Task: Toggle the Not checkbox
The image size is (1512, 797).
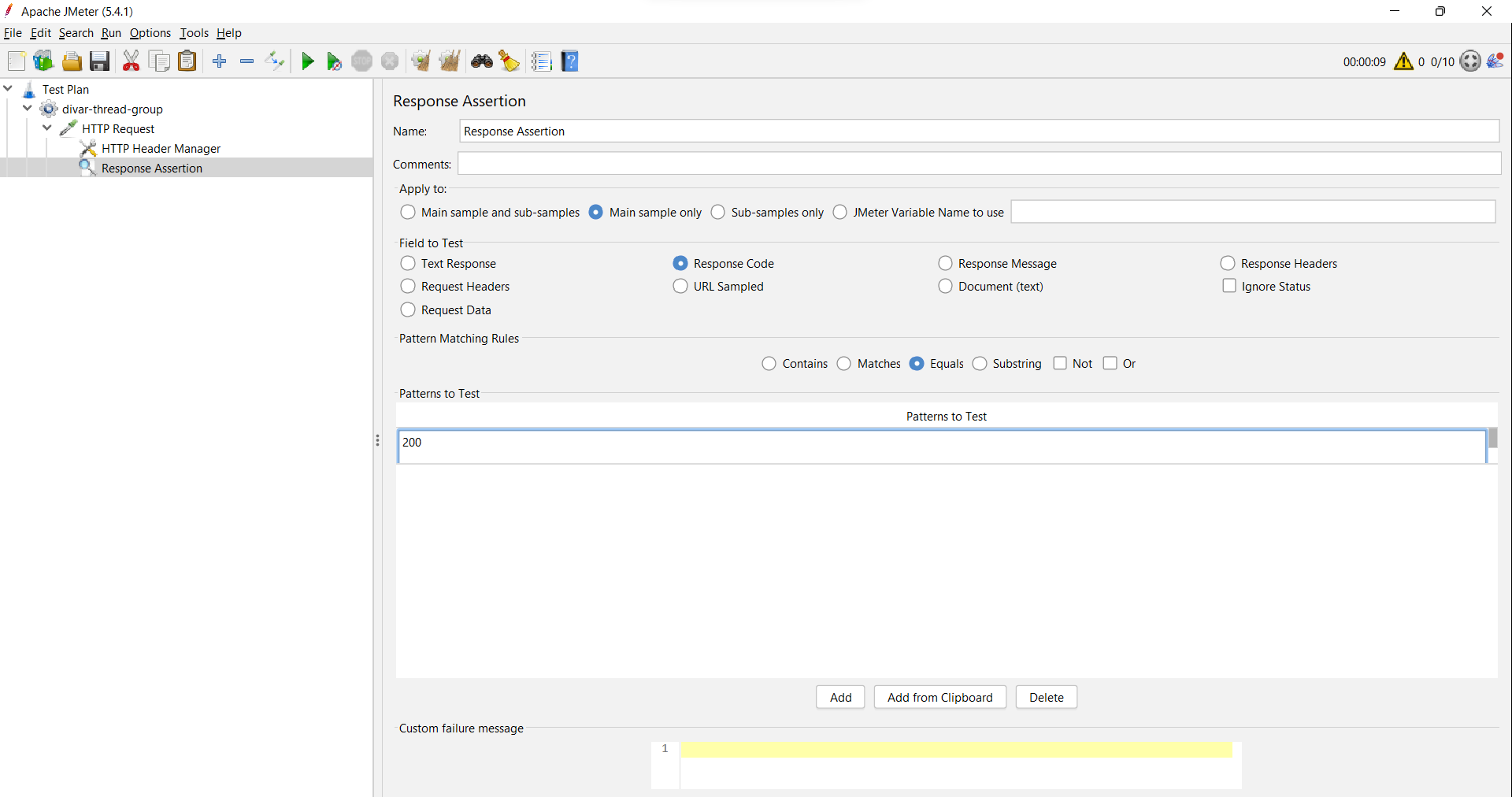Action: 1060,363
